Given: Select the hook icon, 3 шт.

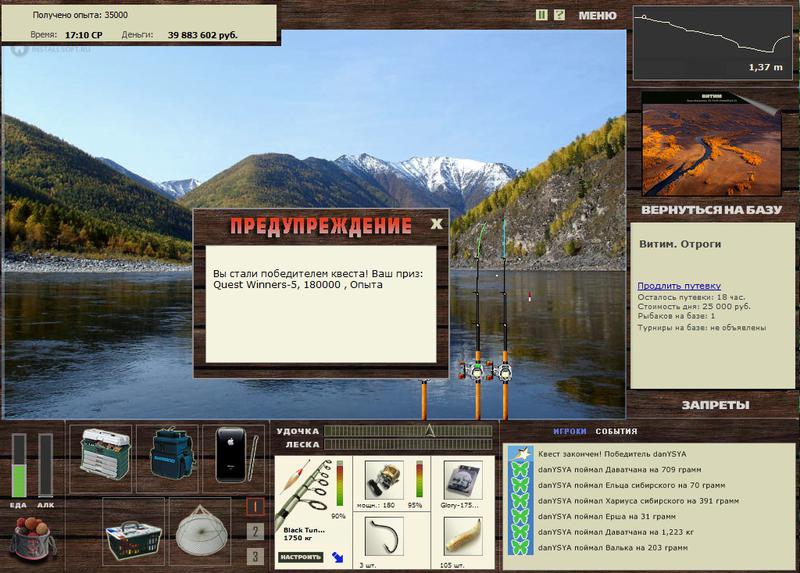Looking at the screenshot, I should tap(384, 536).
